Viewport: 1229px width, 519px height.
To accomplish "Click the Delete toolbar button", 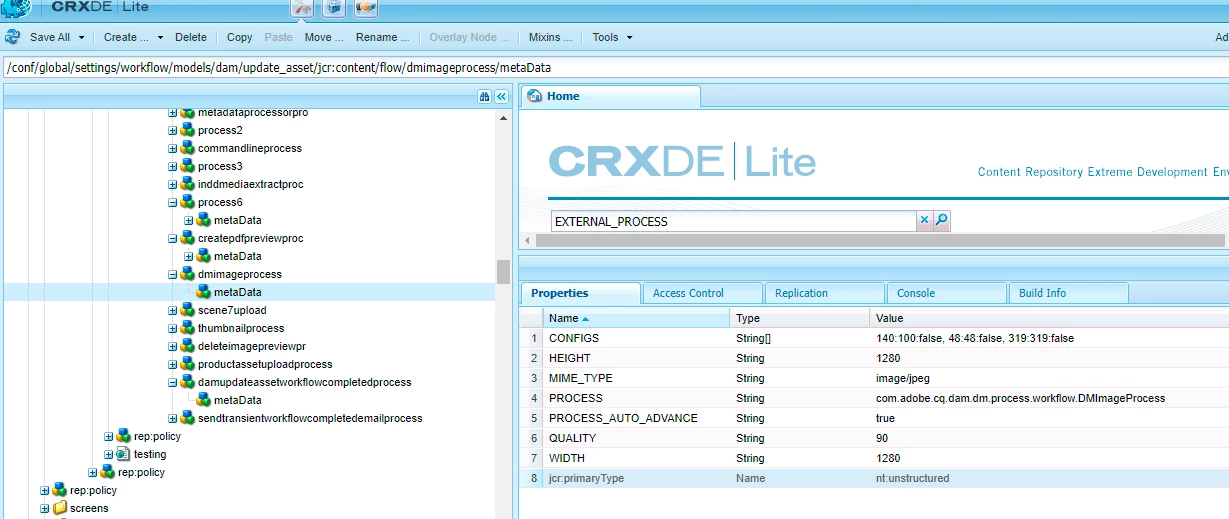I will [191, 37].
